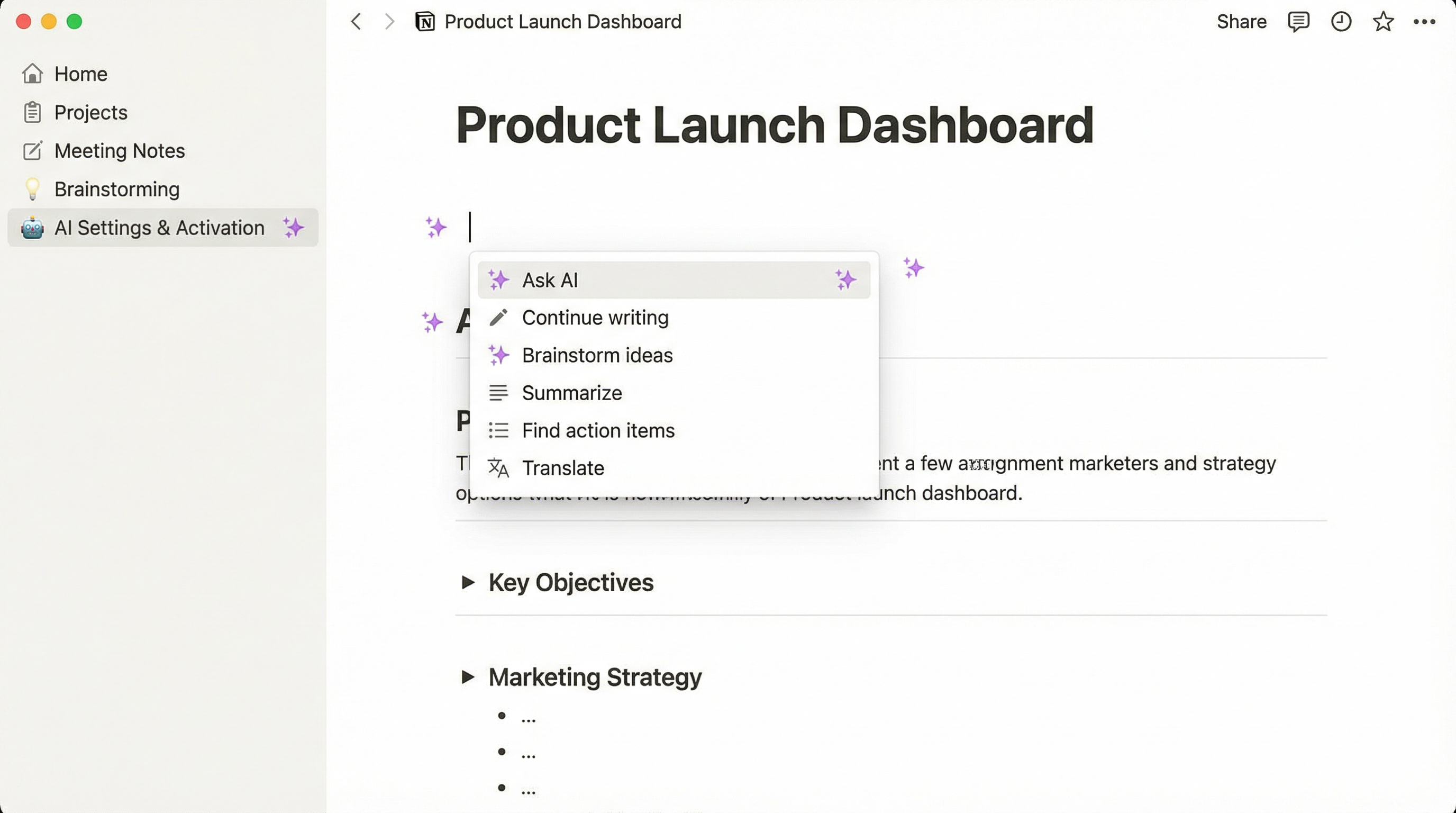Open the more options ellipsis menu
This screenshot has width=1456, height=813.
coord(1425,22)
